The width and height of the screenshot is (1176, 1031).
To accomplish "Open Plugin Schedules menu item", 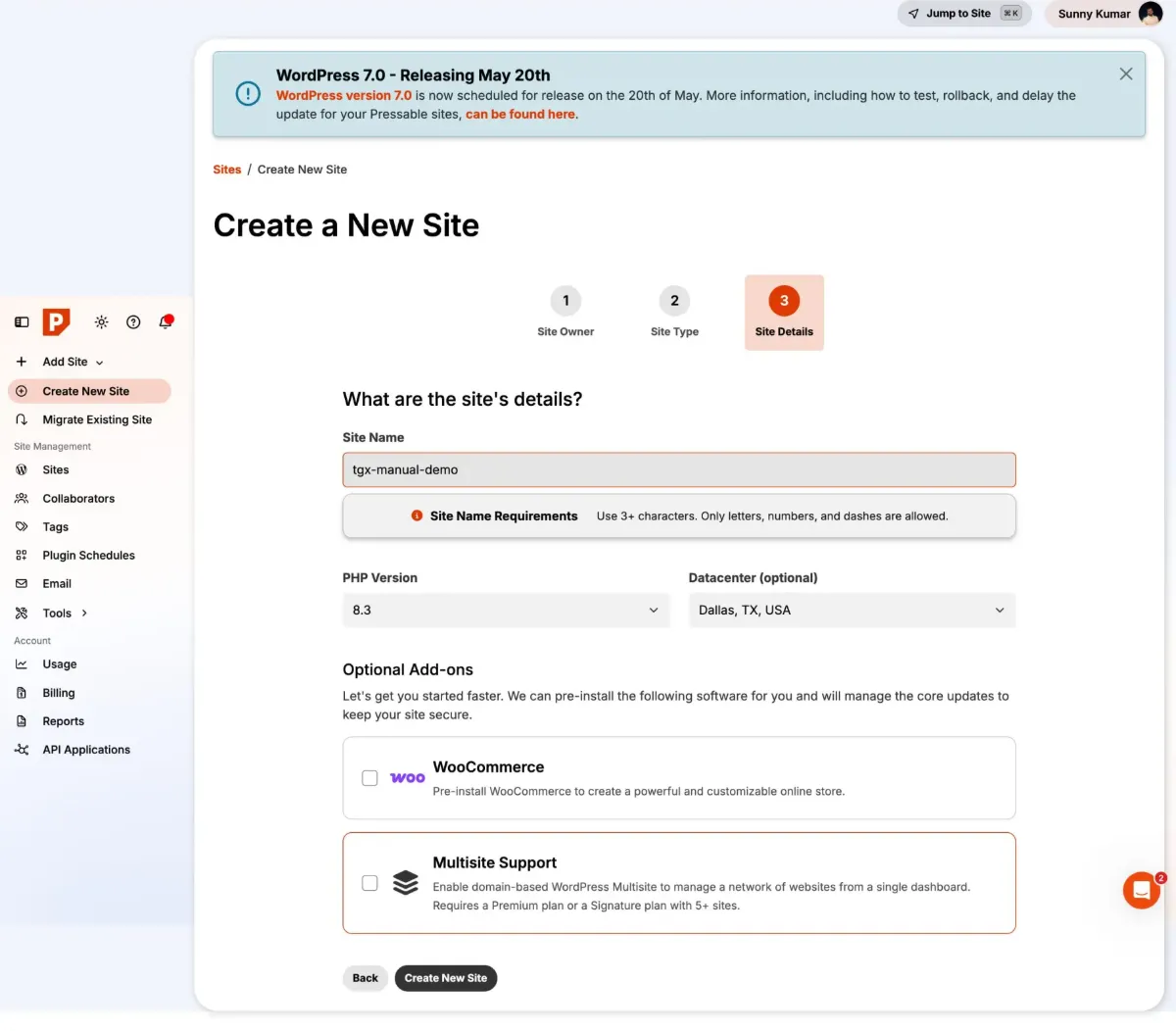I will [89, 556].
